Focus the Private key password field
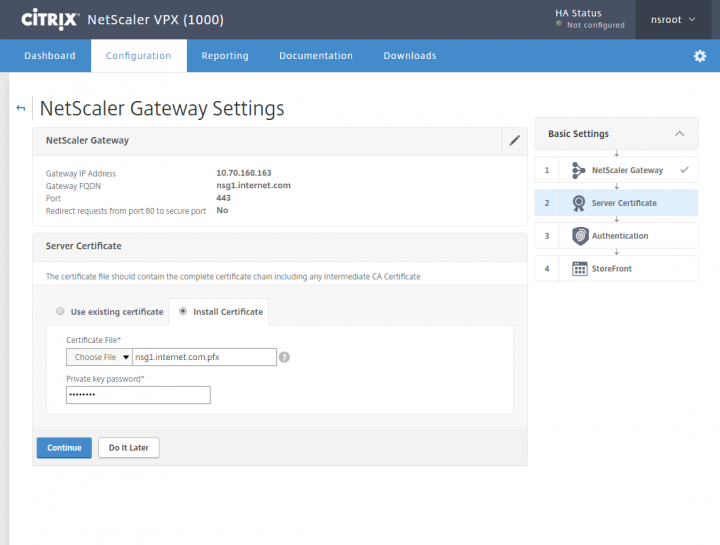 point(138,395)
